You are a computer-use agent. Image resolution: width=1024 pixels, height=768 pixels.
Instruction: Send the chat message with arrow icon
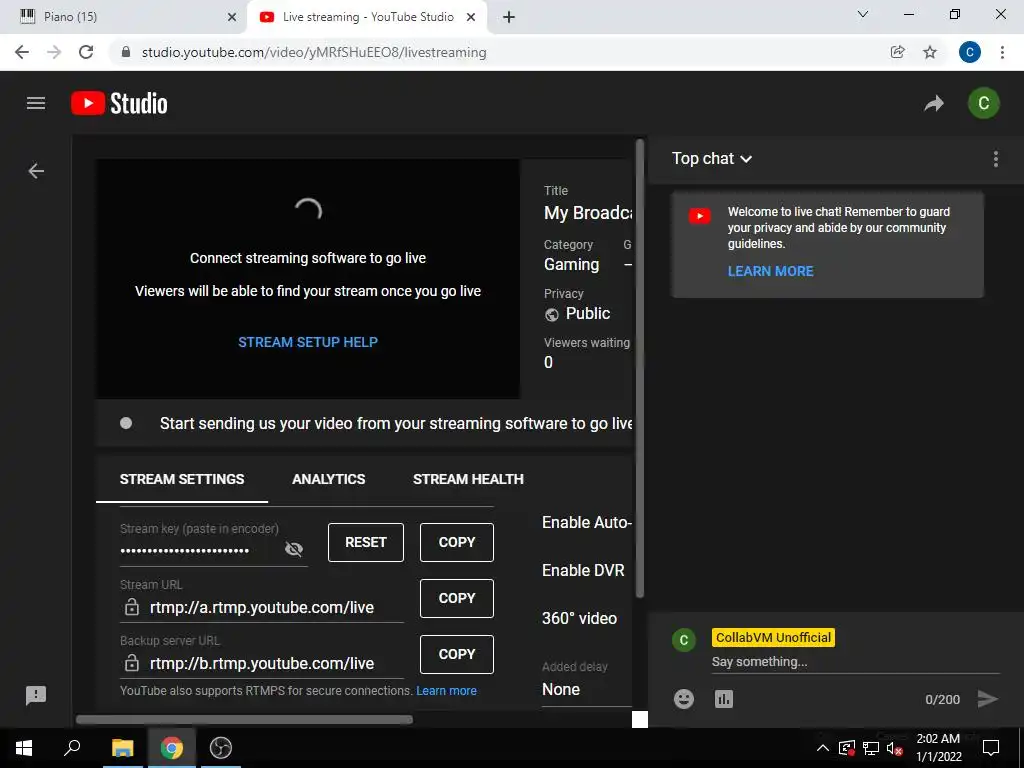pyautogui.click(x=987, y=699)
